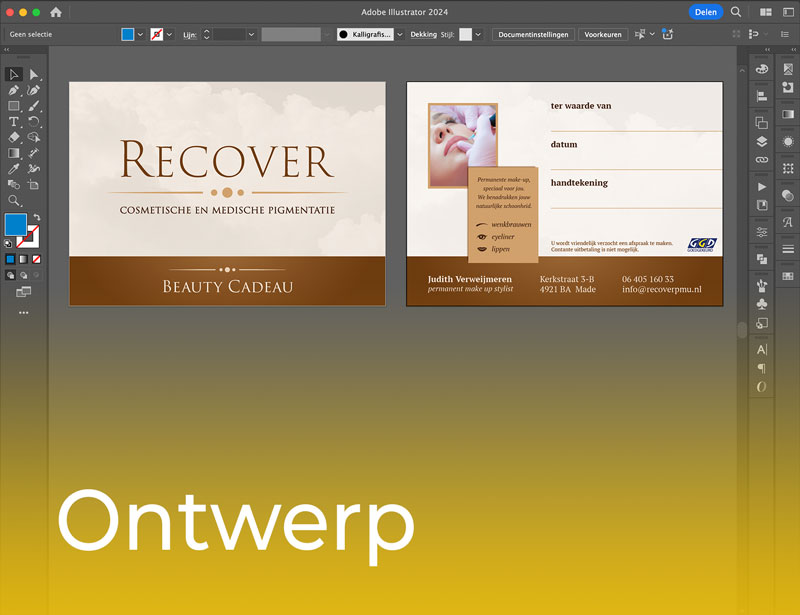This screenshot has height=615, width=800.
Task: Click the blue Fill swatch in toolbar
Action: [15, 225]
